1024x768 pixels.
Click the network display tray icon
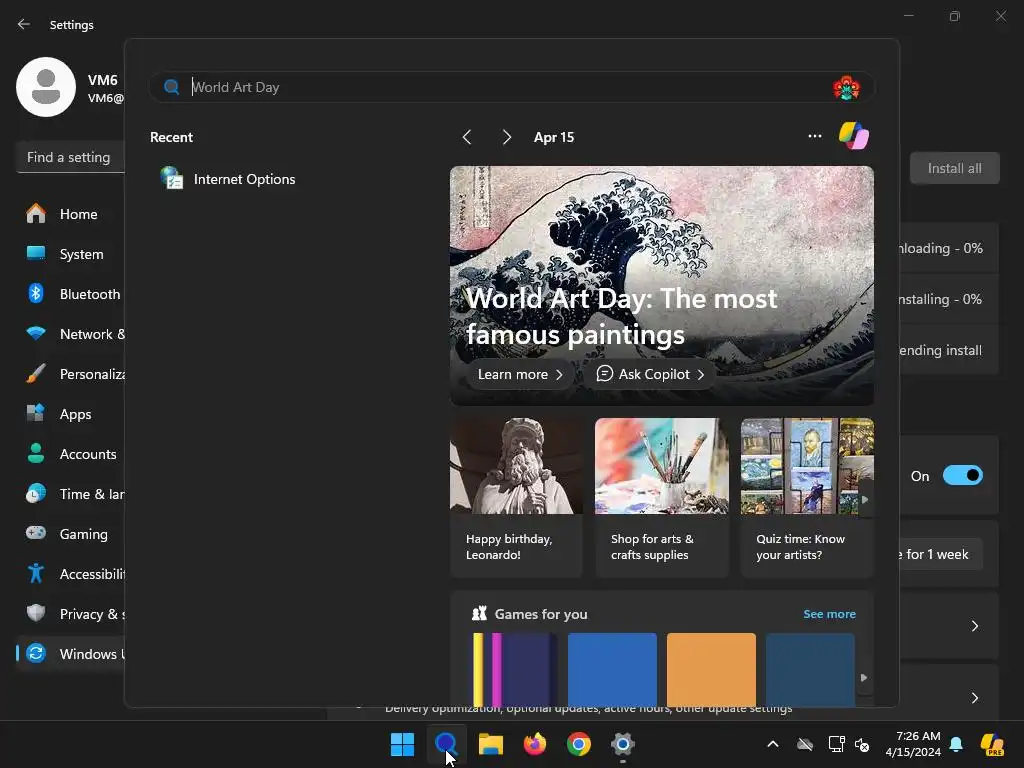pos(836,744)
